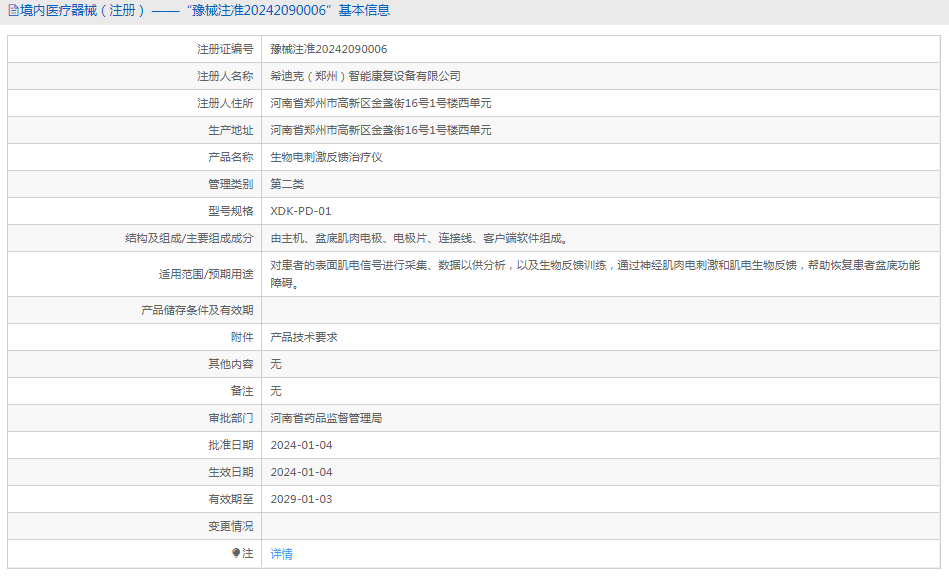Click the label 结构及组成/主要组成成分

(189, 239)
